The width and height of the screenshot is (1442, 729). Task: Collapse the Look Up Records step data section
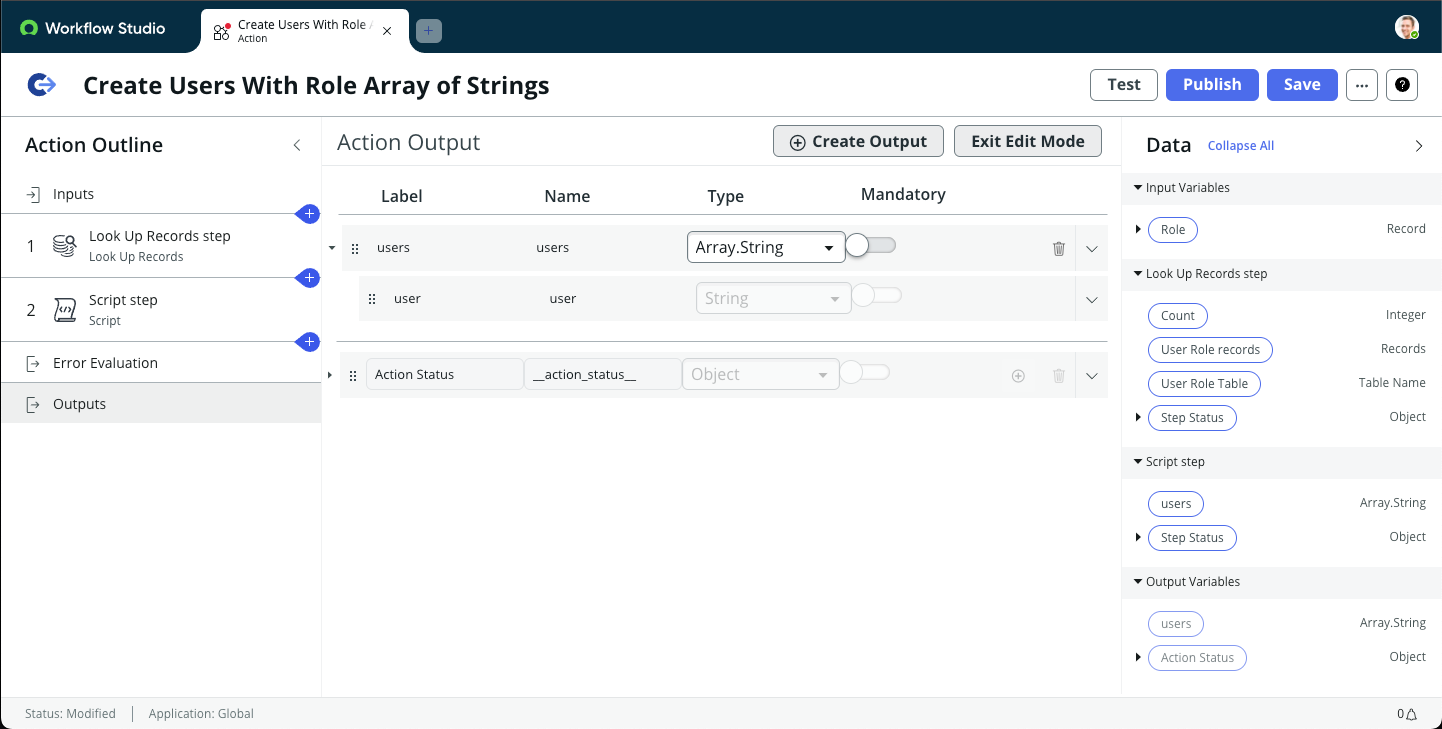click(1138, 274)
